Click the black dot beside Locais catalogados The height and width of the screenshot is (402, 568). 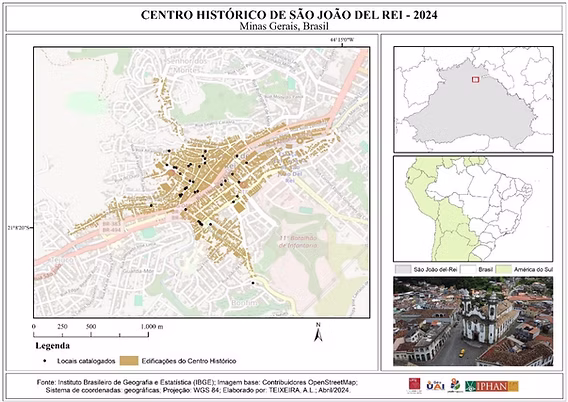point(45,361)
